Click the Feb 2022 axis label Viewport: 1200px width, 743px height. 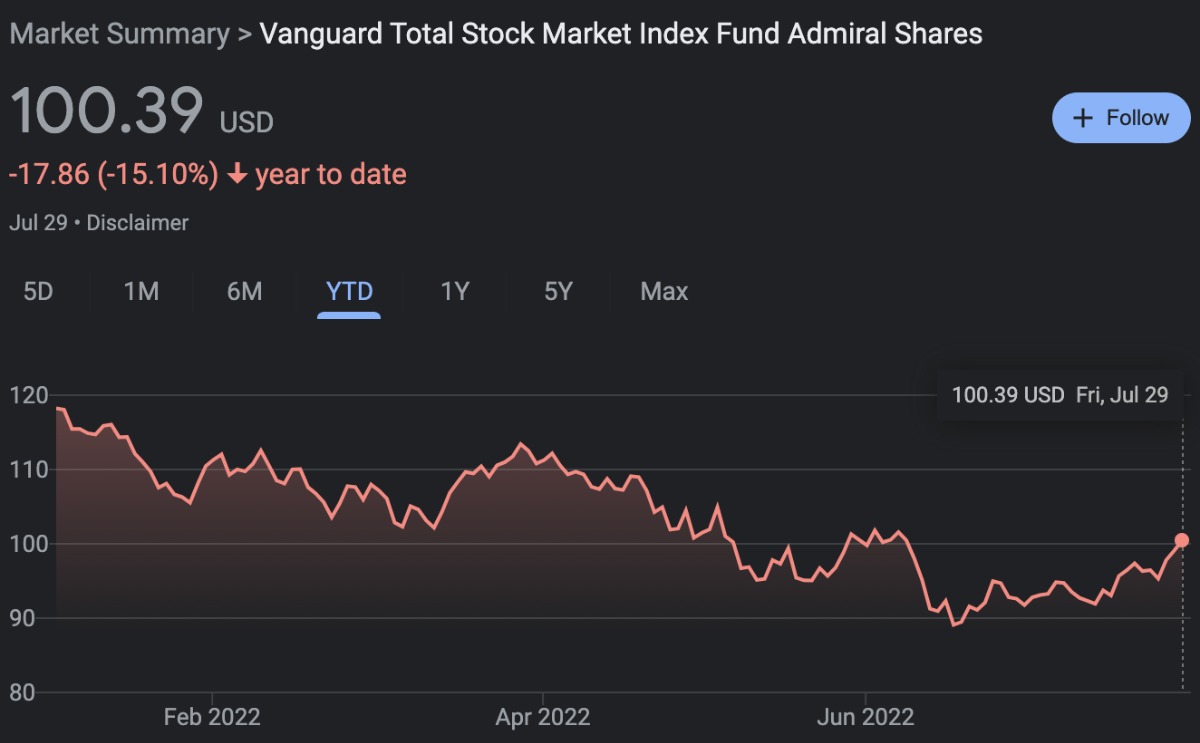[x=212, y=717]
